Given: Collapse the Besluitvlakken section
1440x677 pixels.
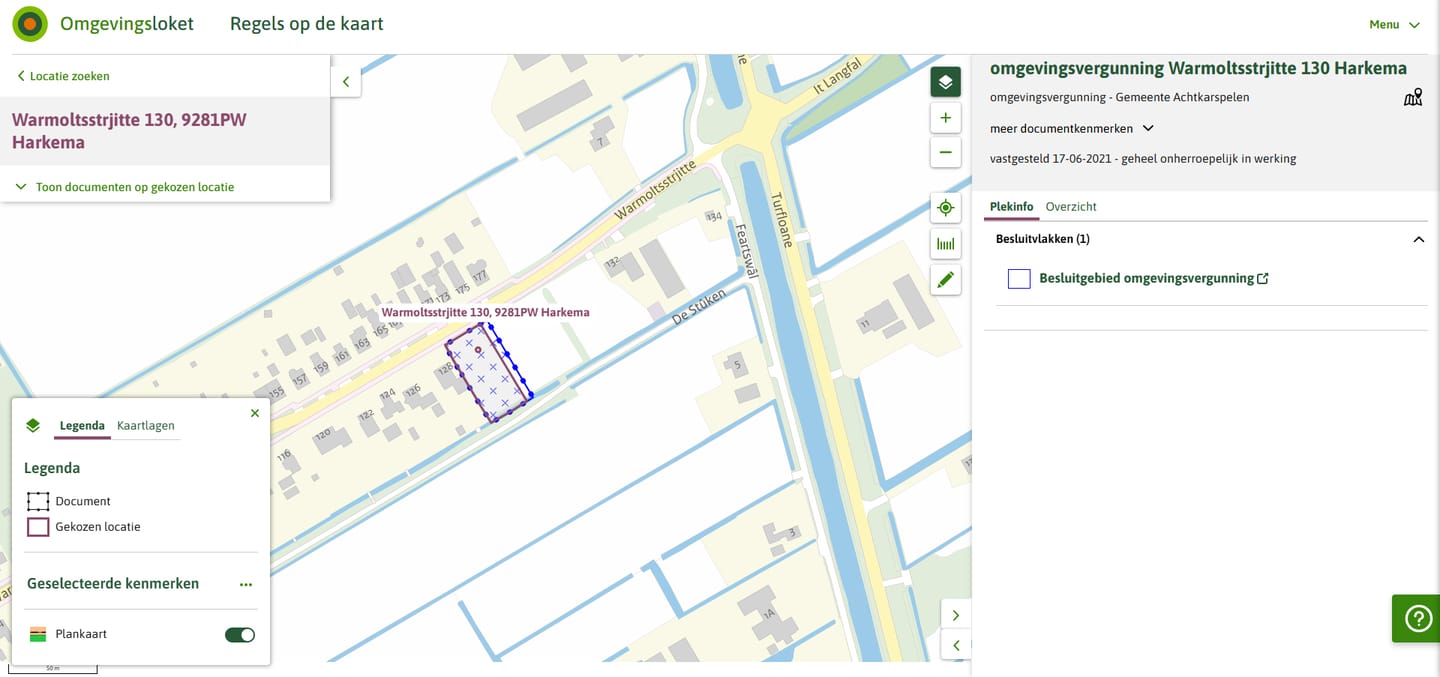Looking at the screenshot, I should 1418,240.
